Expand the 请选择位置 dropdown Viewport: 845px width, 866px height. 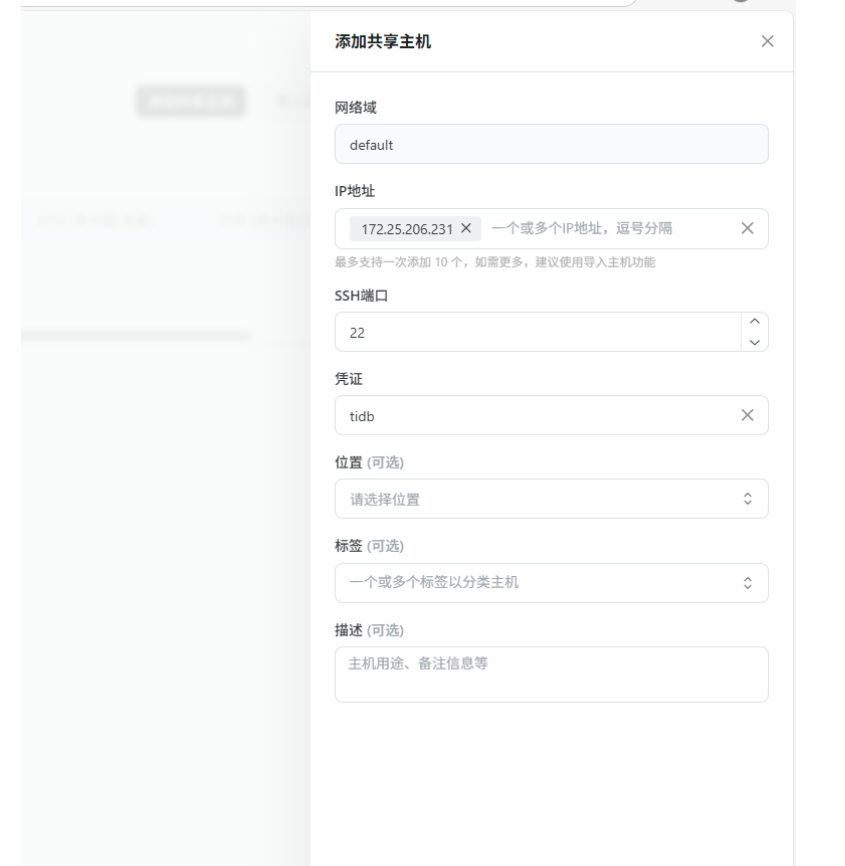[530, 499]
